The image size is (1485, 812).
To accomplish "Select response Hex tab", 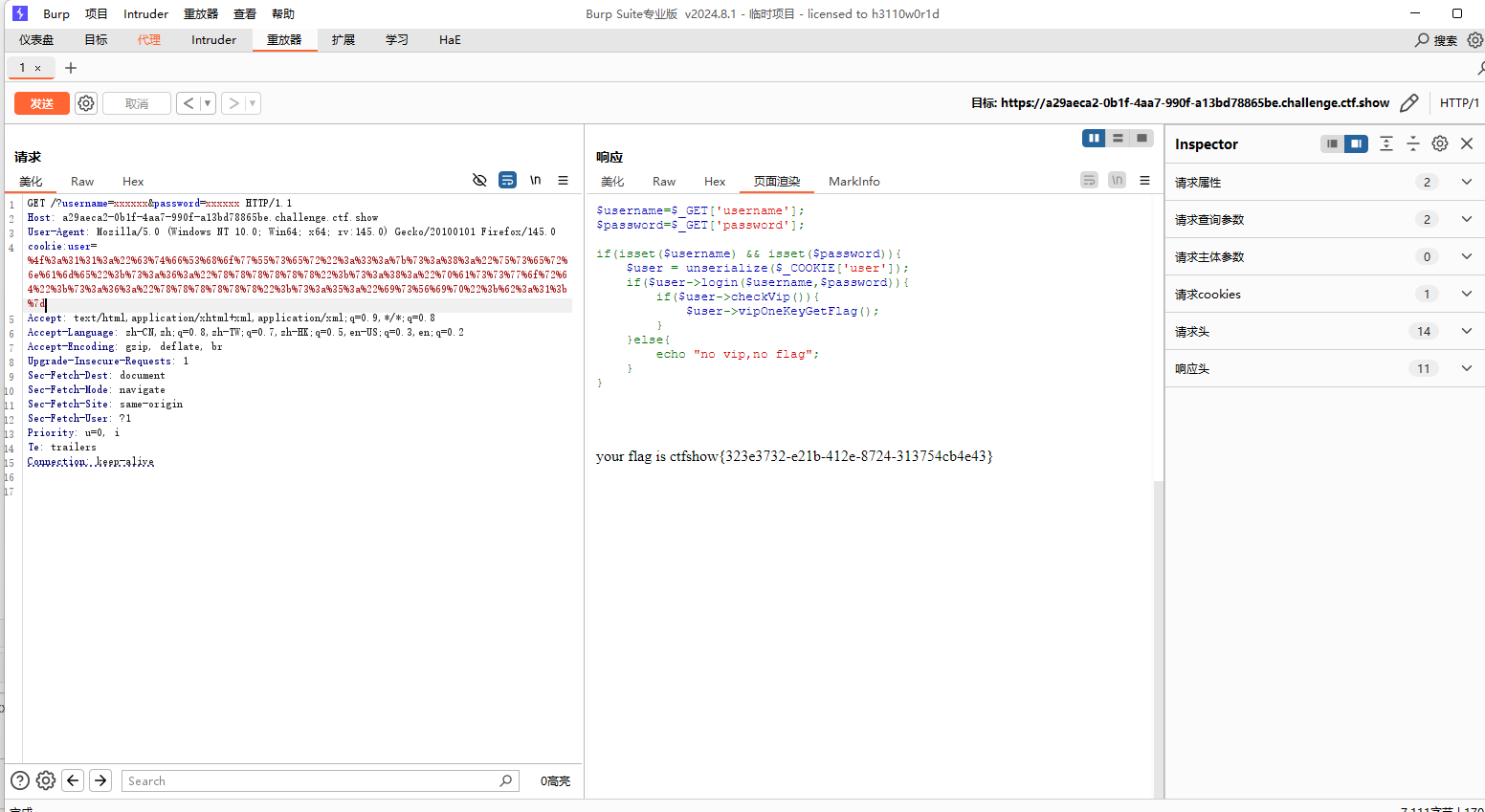I will (x=715, y=181).
